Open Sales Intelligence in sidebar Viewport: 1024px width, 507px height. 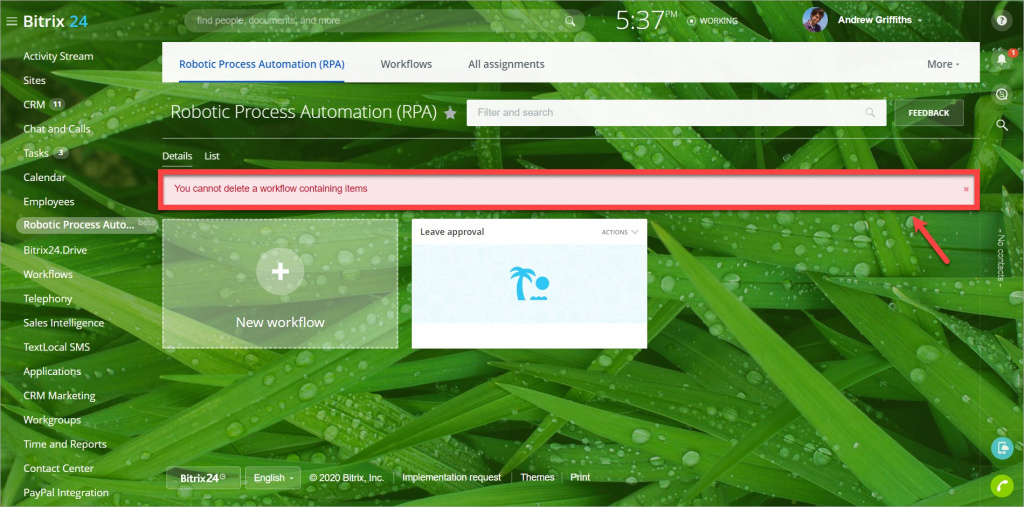[x=63, y=323]
